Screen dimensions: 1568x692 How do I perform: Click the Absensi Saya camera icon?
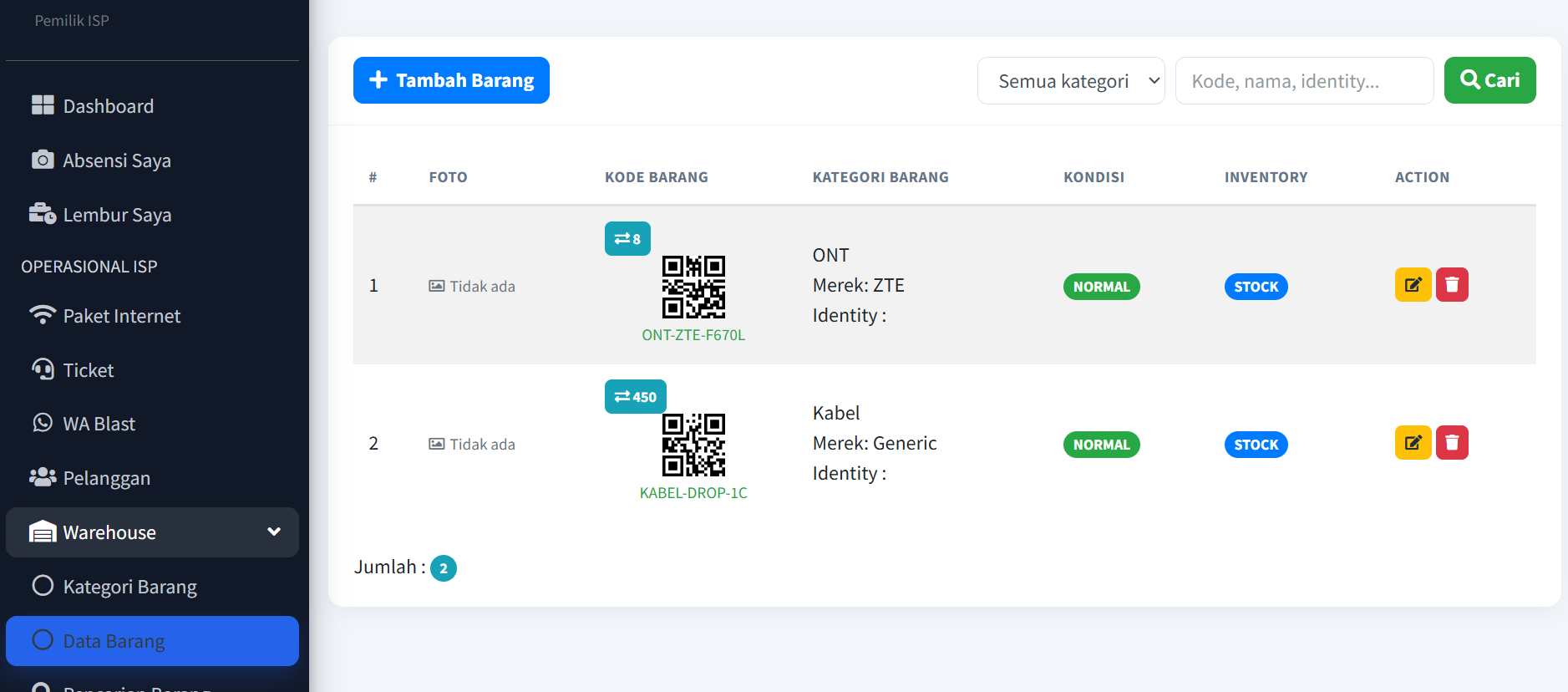pyautogui.click(x=43, y=160)
